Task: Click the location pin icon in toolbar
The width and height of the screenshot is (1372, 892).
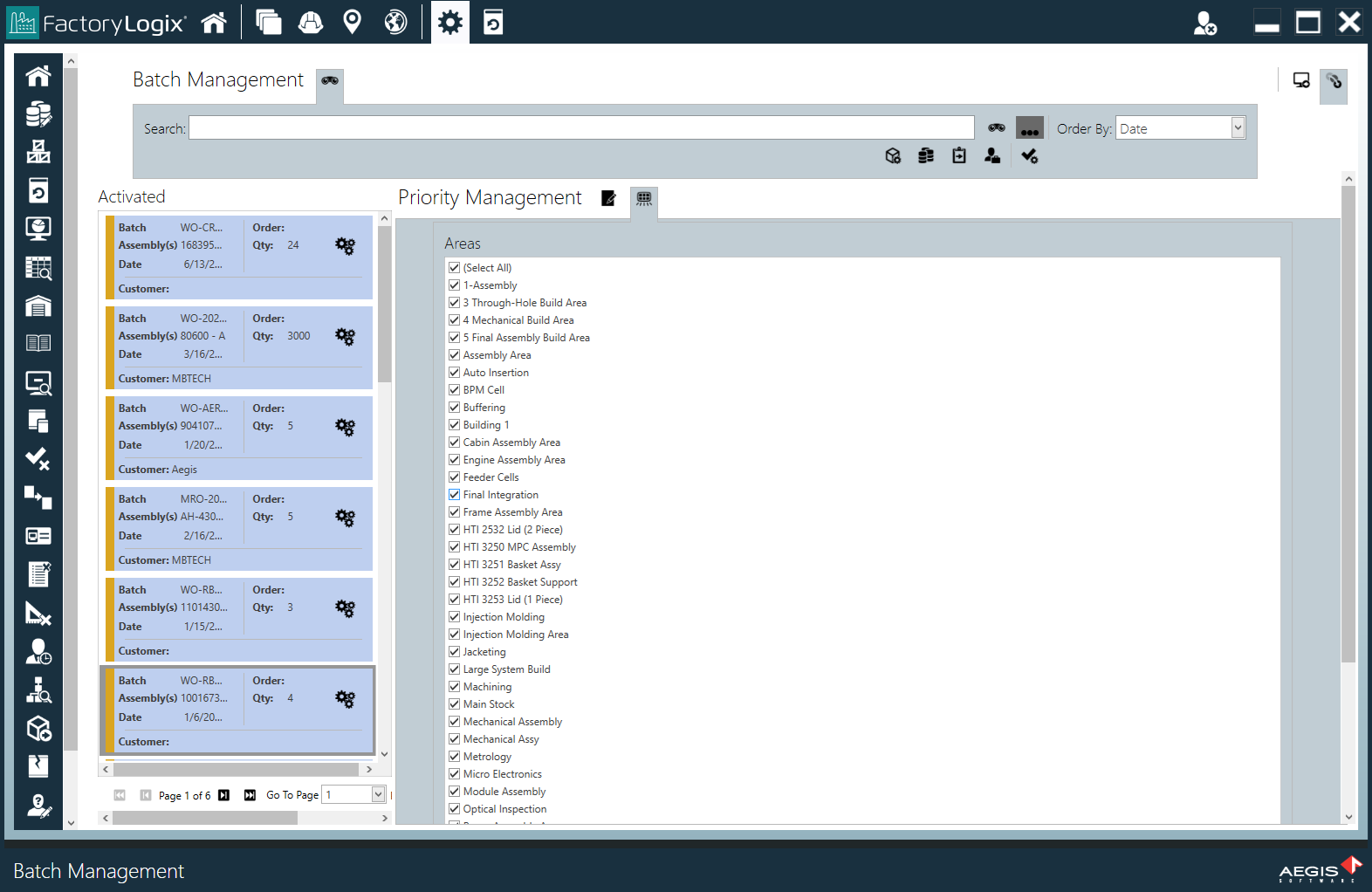Action: [x=352, y=22]
